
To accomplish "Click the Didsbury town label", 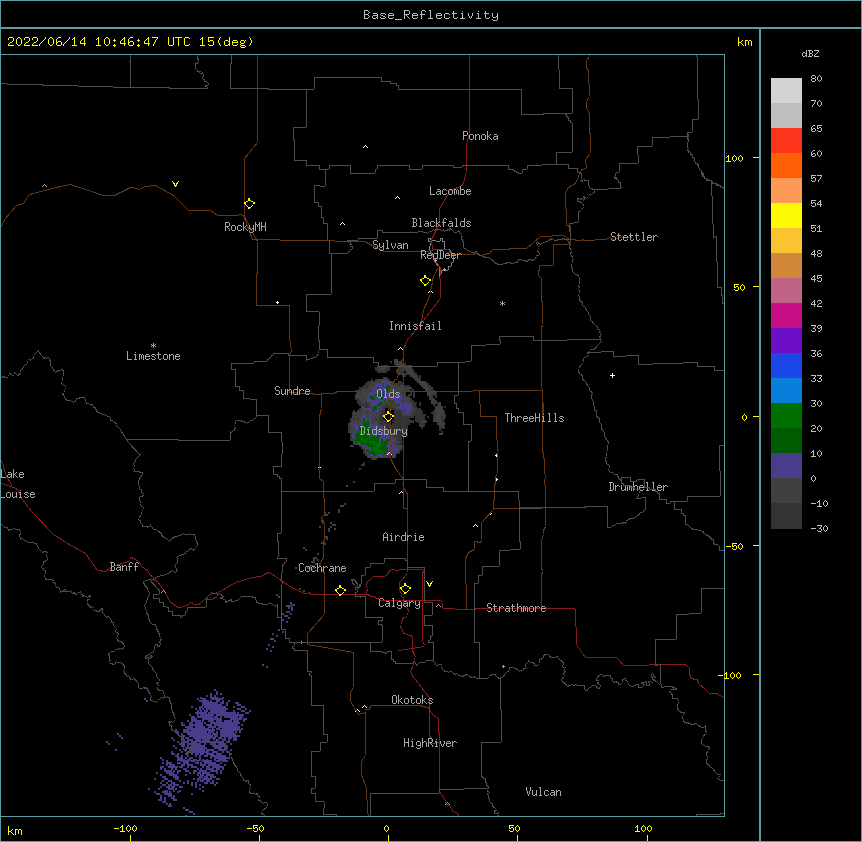I will tap(384, 431).
